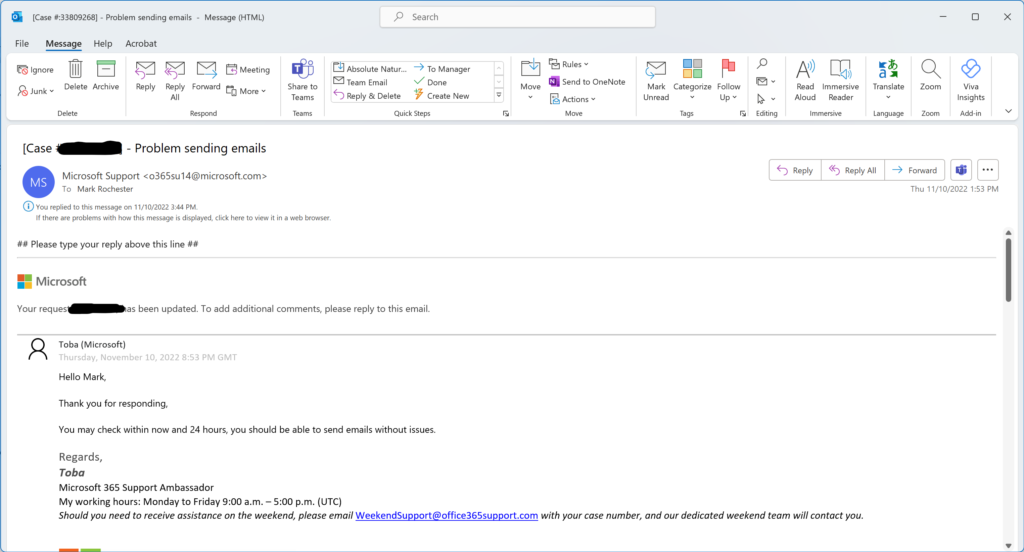Click the message vertical scrollbar thumb
Screen dimensions: 1024x552
click(x=1008, y=270)
